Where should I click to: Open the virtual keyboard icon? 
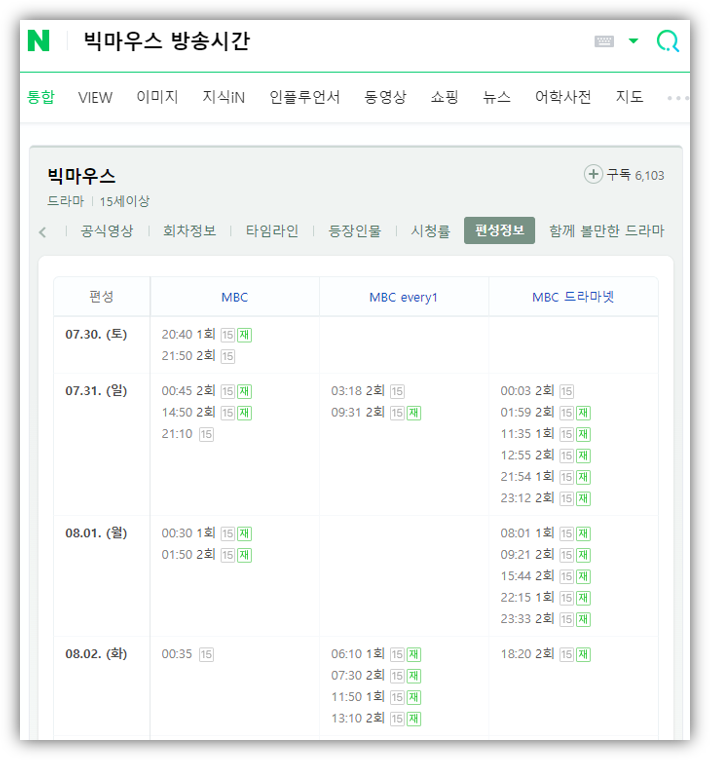pos(604,41)
